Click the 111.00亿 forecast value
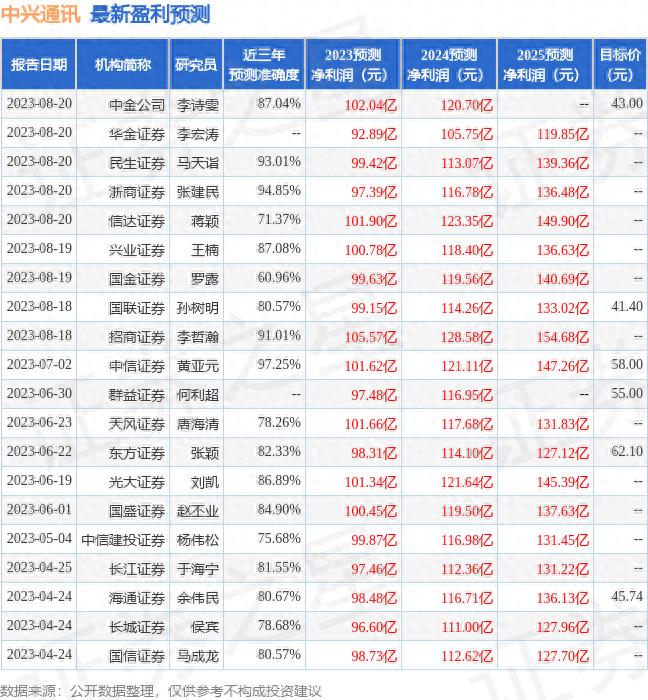 467,627
